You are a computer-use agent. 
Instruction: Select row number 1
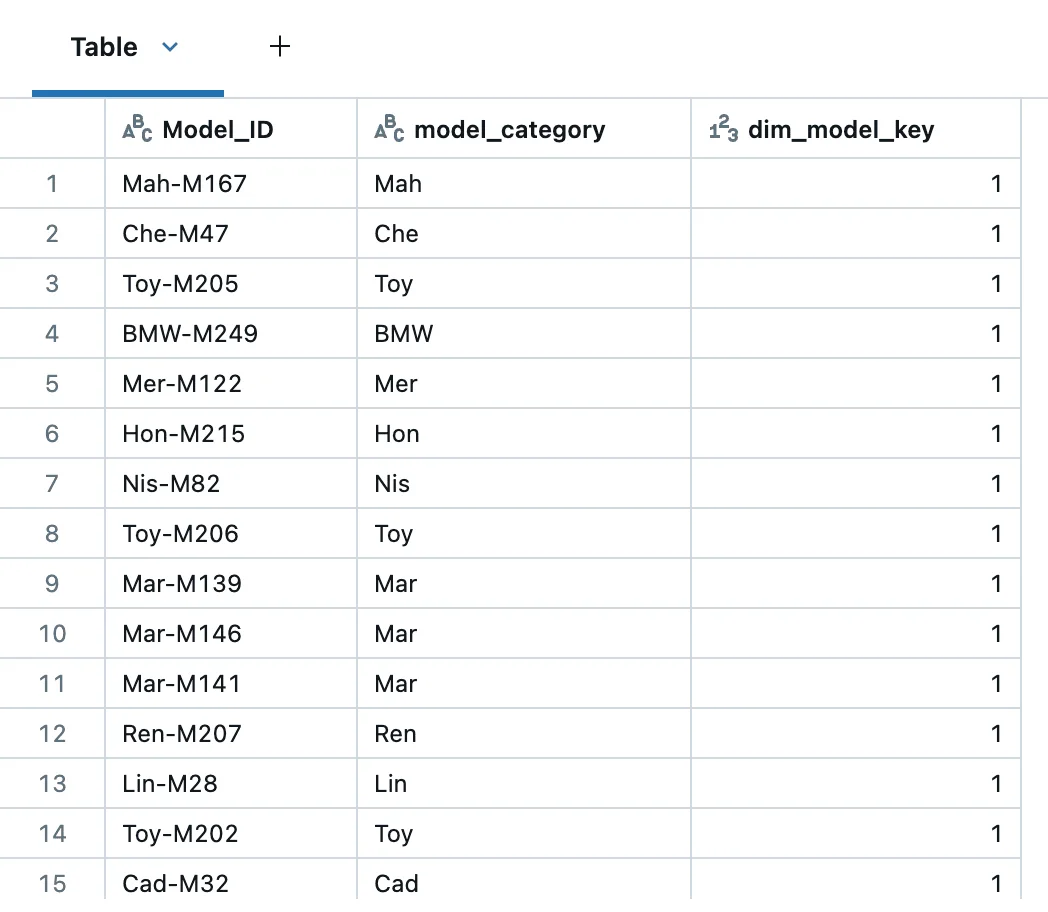(x=52, y=184)
